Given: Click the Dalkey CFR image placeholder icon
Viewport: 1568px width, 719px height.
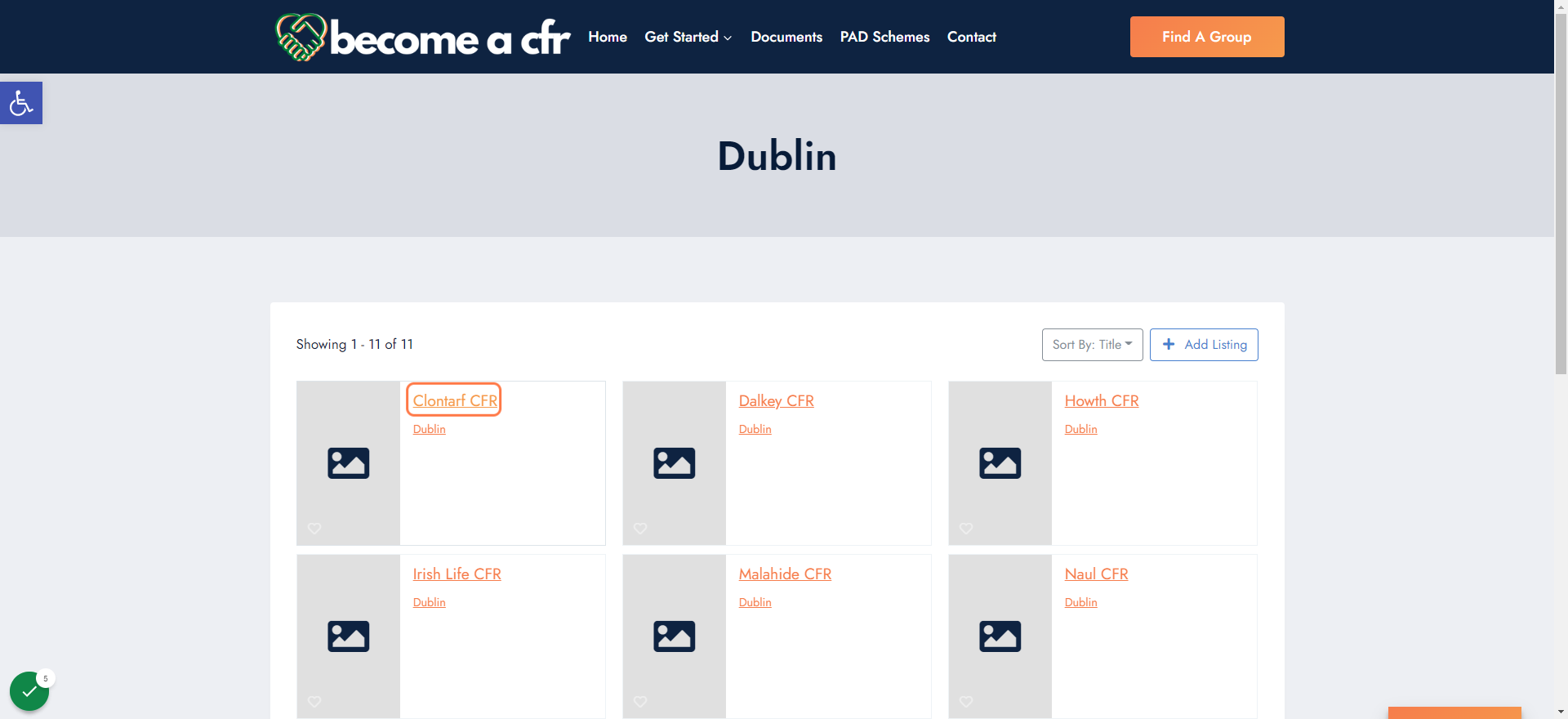Looking at the screenshot, I should click(675, 463).
